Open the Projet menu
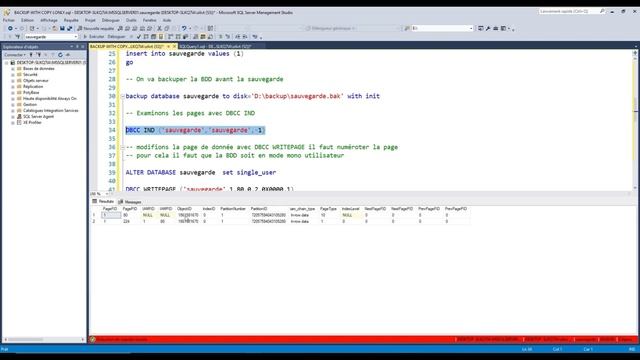This screenshot has width=640, height=360. pyautogui.click(x=90, y=20)
